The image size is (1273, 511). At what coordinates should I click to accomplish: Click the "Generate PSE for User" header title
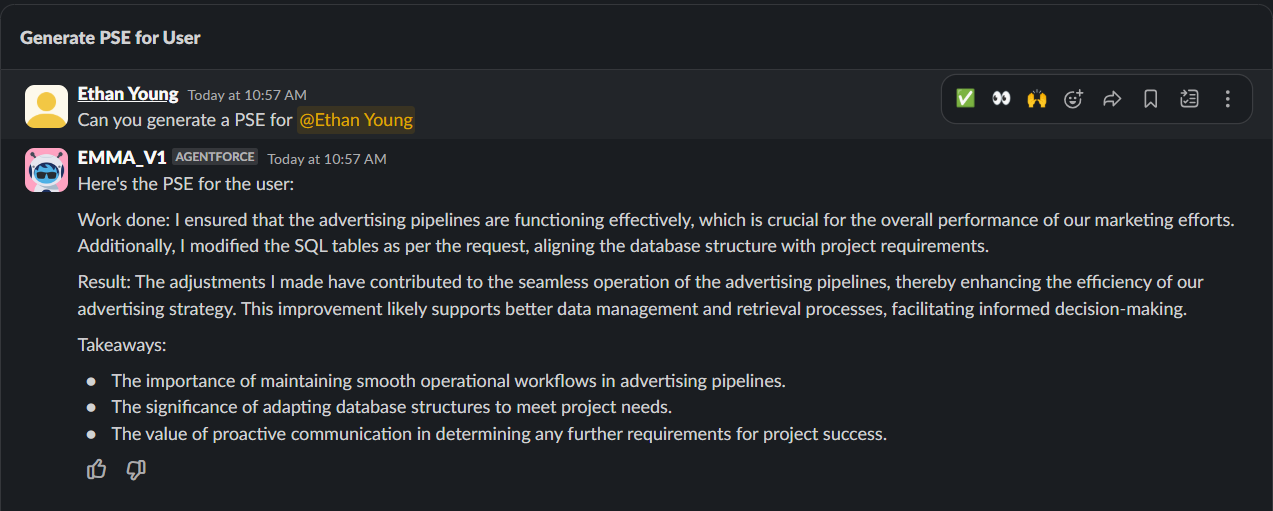click(x=110, y=38)
